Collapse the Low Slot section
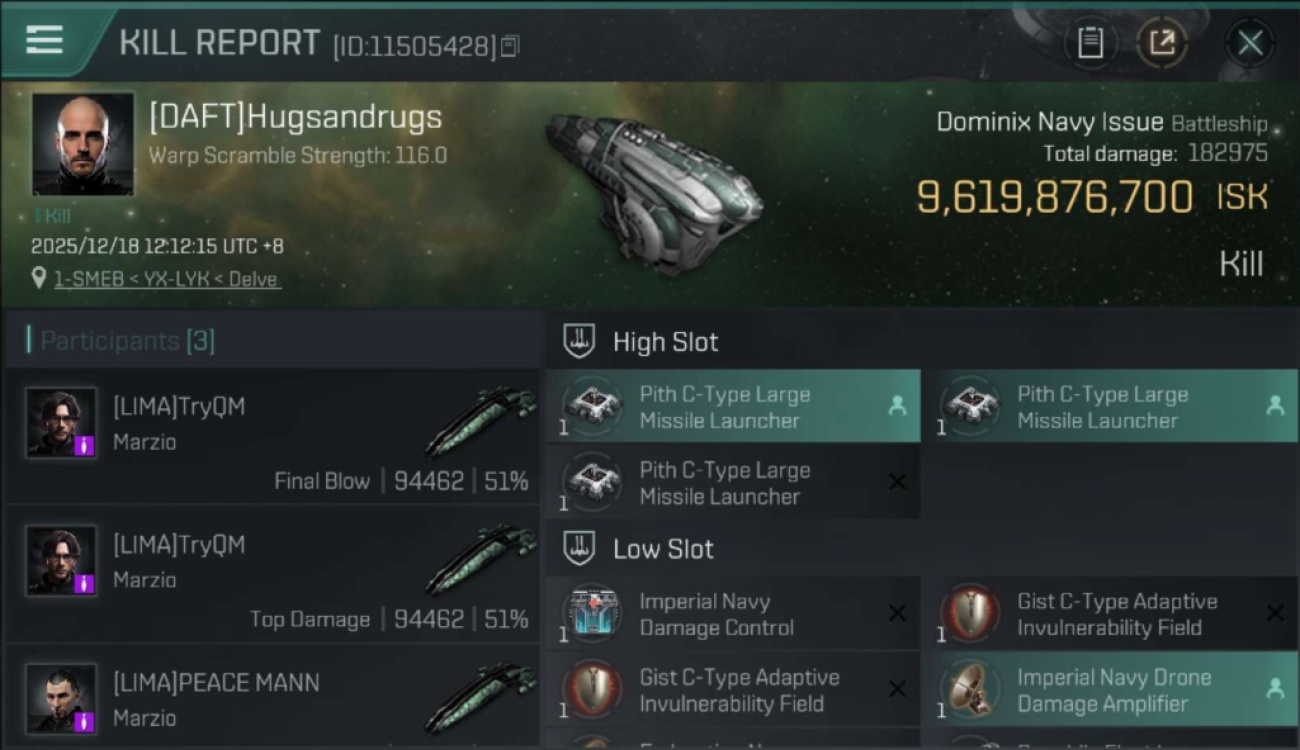1300x750 pixels. [x=579, y=549]
